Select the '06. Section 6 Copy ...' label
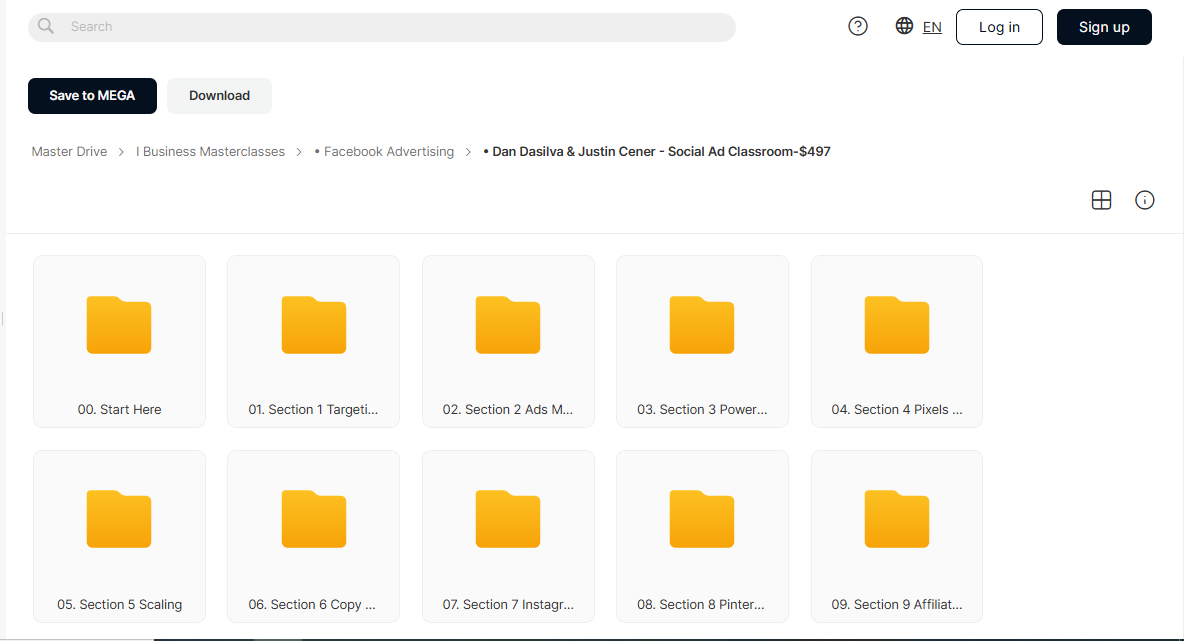 pyautogui.click(x=312, y=605)
